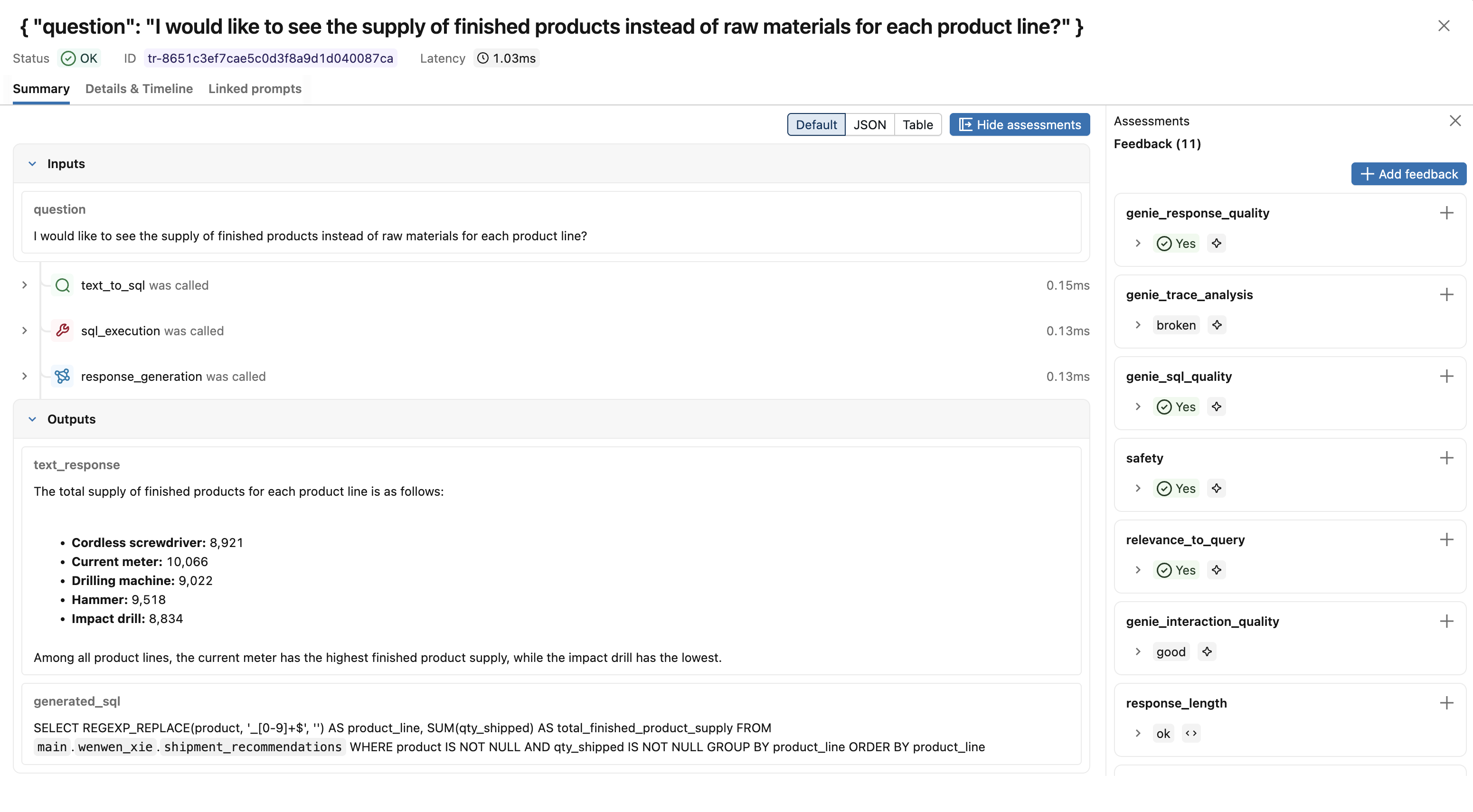Select the Default view mode
Image resolution: width=1473 pixels, height=812 pixels.
point(816,125)
